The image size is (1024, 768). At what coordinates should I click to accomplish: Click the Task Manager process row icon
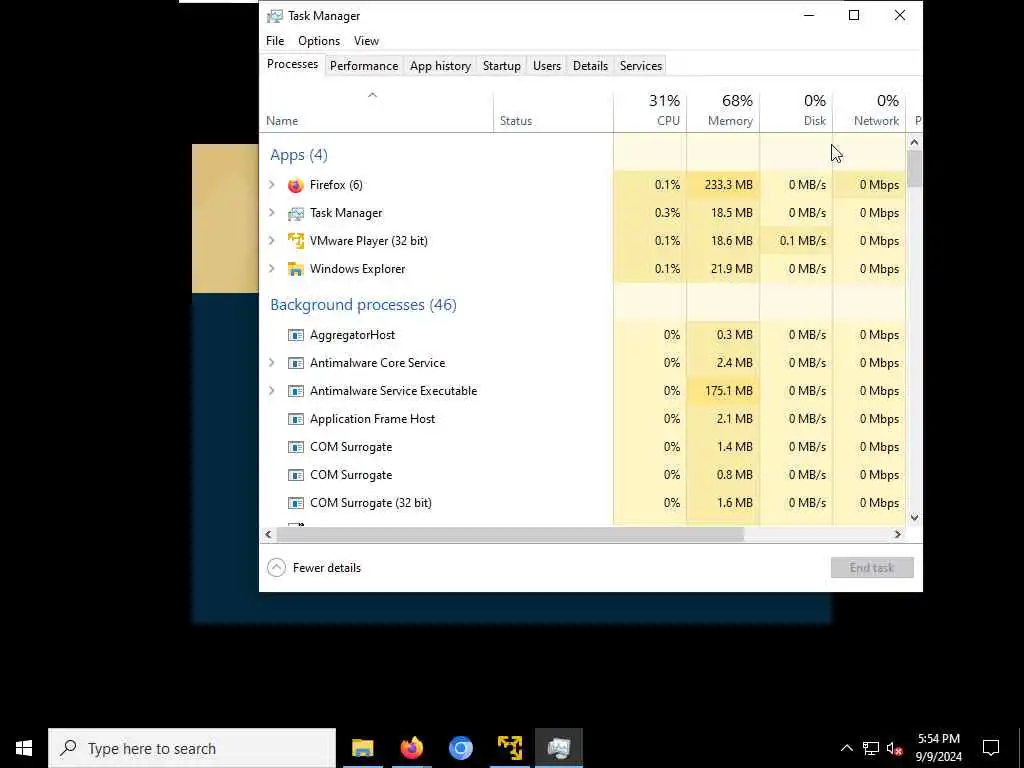[x=296, y=214]
